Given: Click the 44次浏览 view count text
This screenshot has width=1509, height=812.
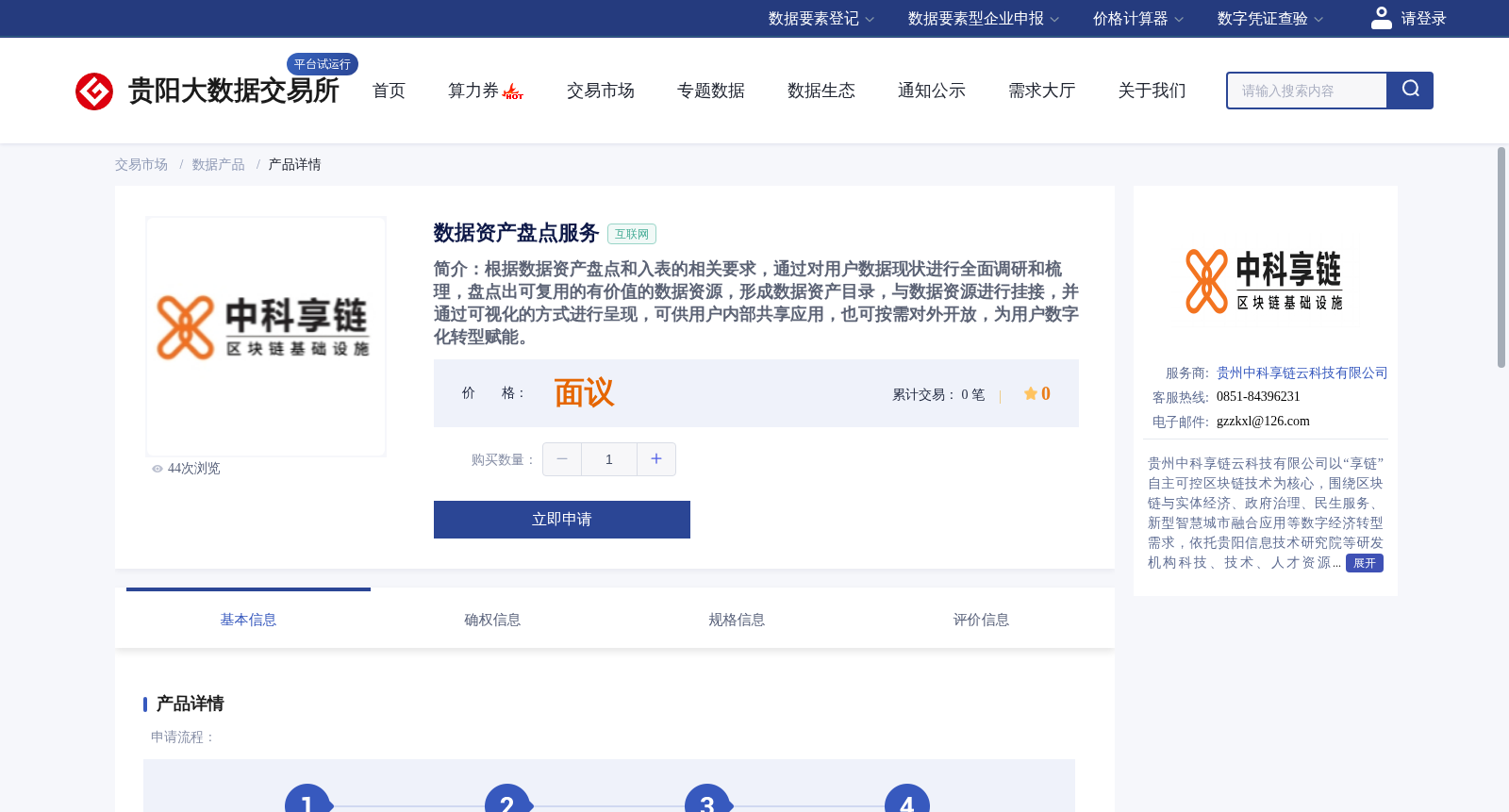Looking at the screenshot, I should tap(194, 469).
